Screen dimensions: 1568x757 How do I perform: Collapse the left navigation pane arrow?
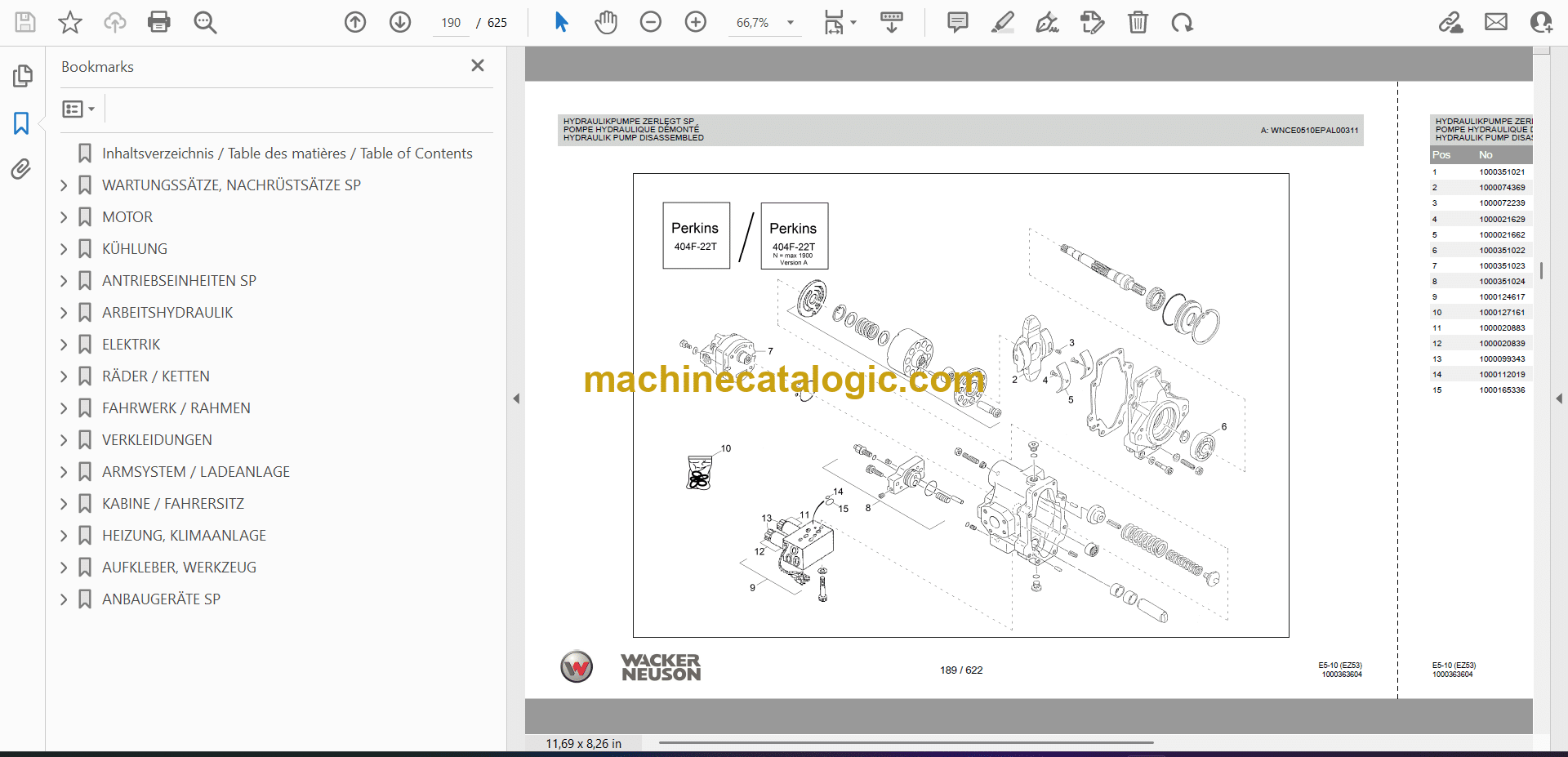pos(516,399)
